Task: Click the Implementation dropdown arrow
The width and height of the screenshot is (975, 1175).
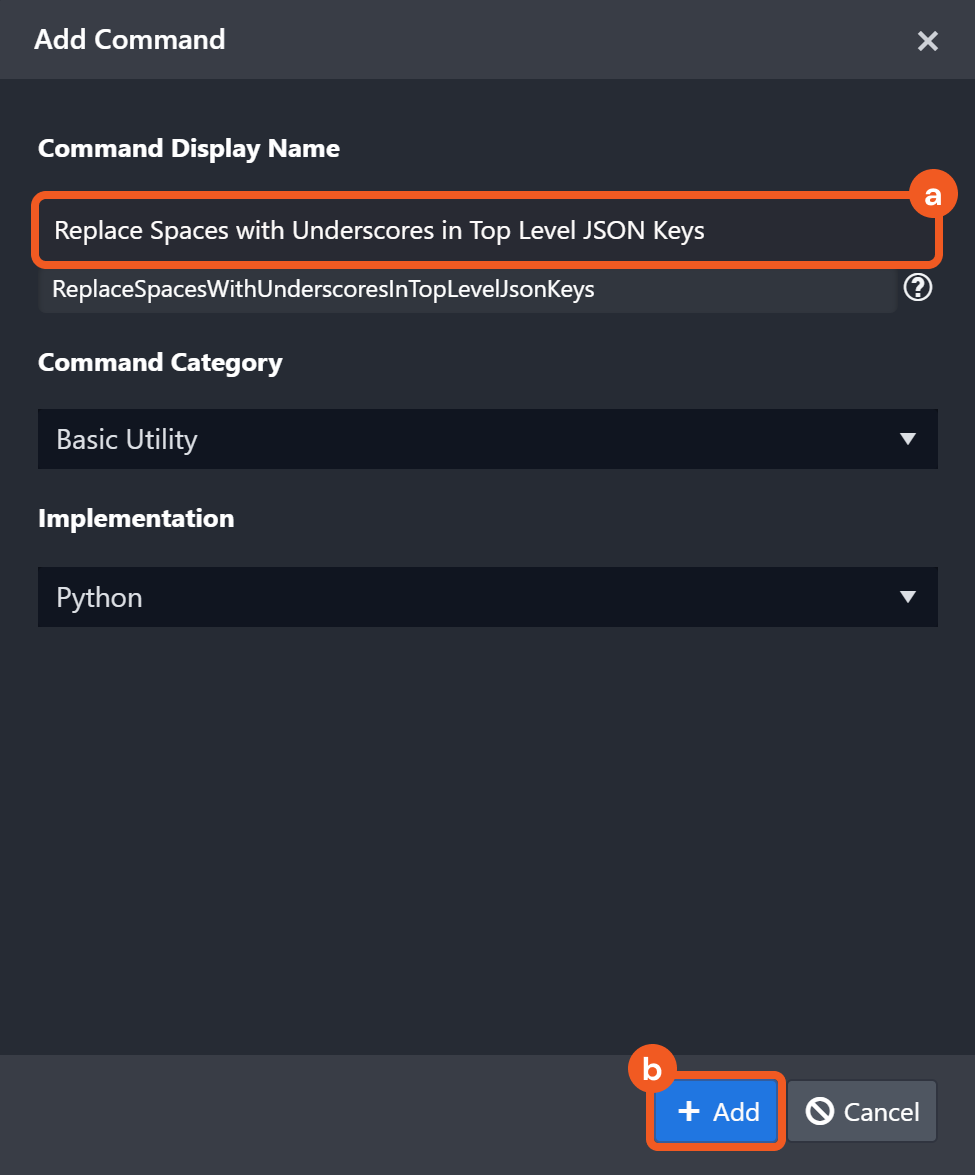Action: pos(908,597)
